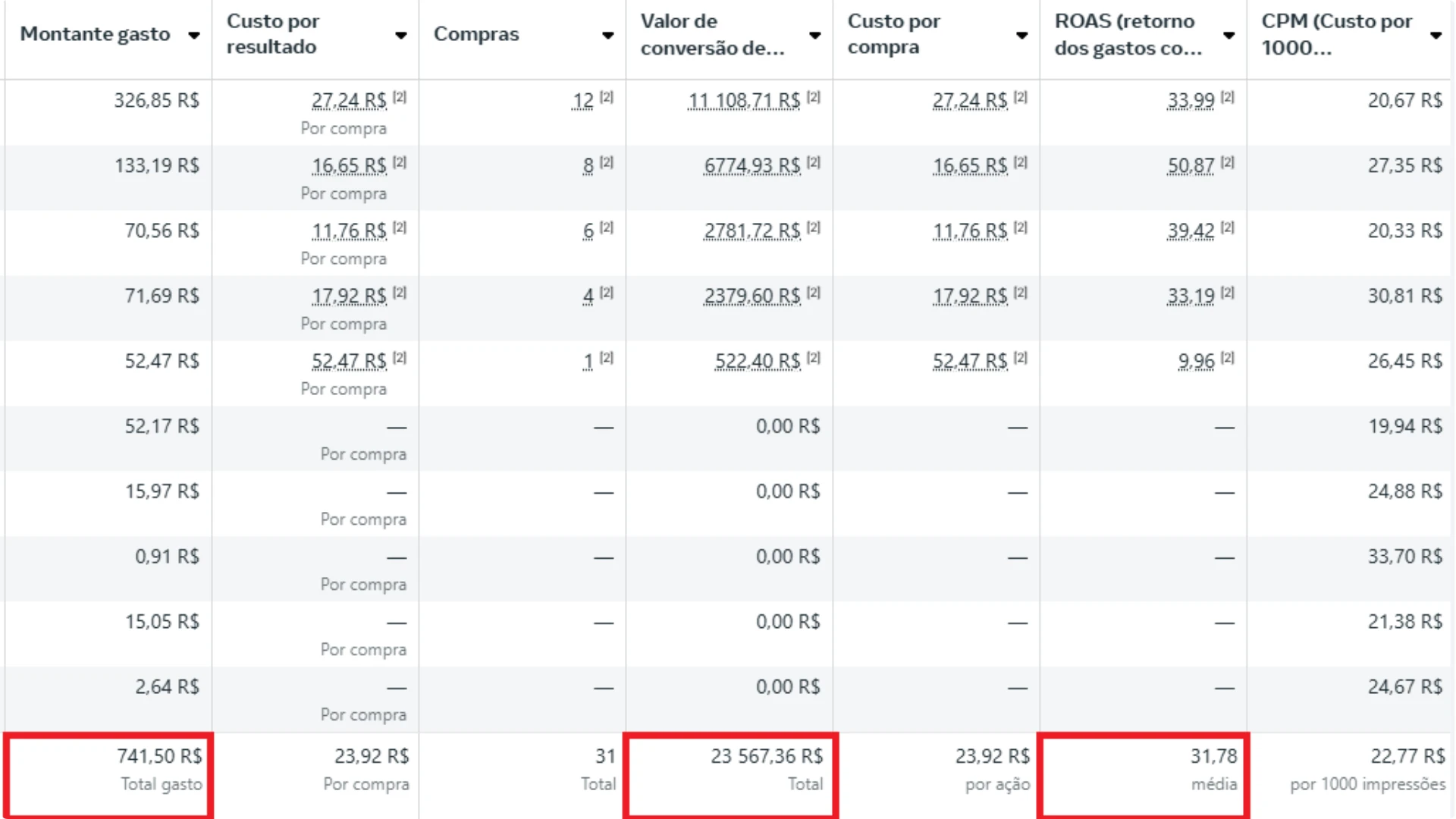Click footnote marker beside 9,96 ROAS
The height and width of the screenshot is (819, 1456).
tap(1228, 358)
